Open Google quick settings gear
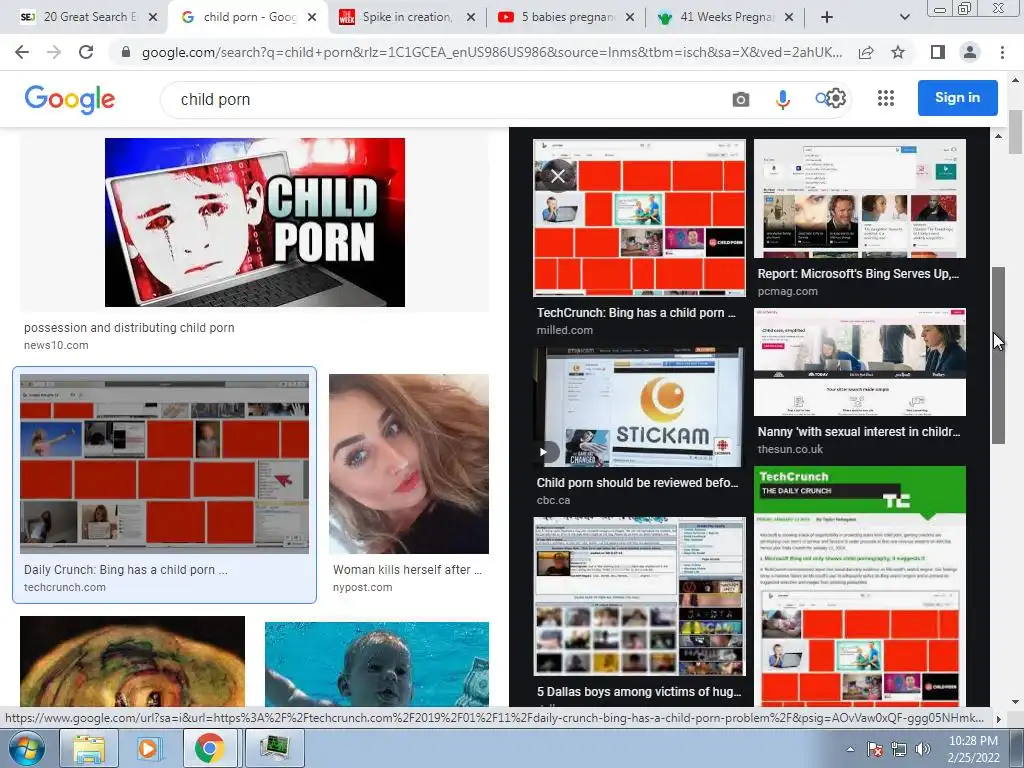 (837, 99)
